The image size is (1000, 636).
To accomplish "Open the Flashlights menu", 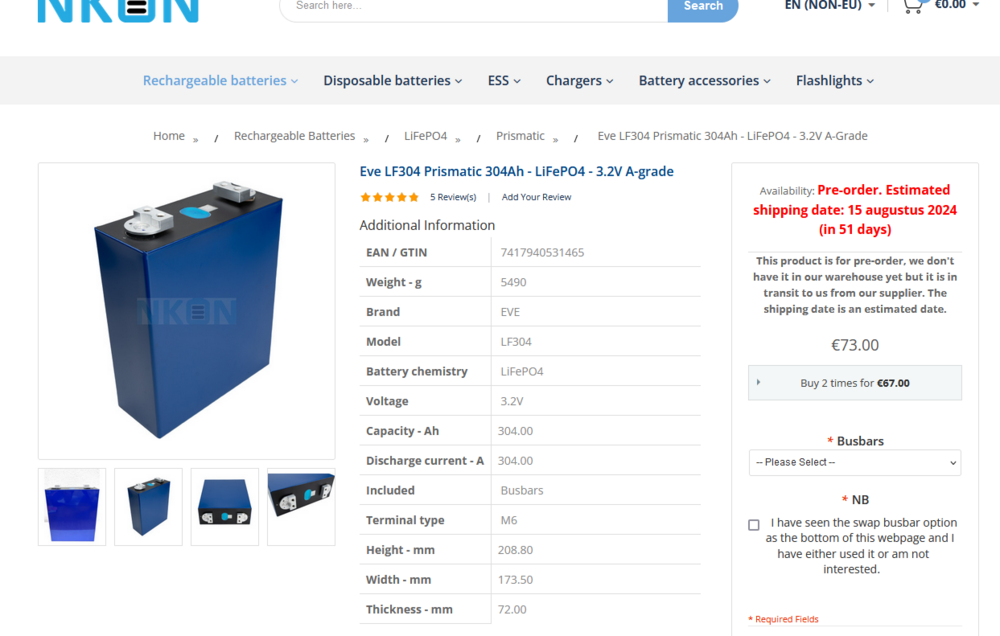I will pyautogui.click(x=834, y=81).
